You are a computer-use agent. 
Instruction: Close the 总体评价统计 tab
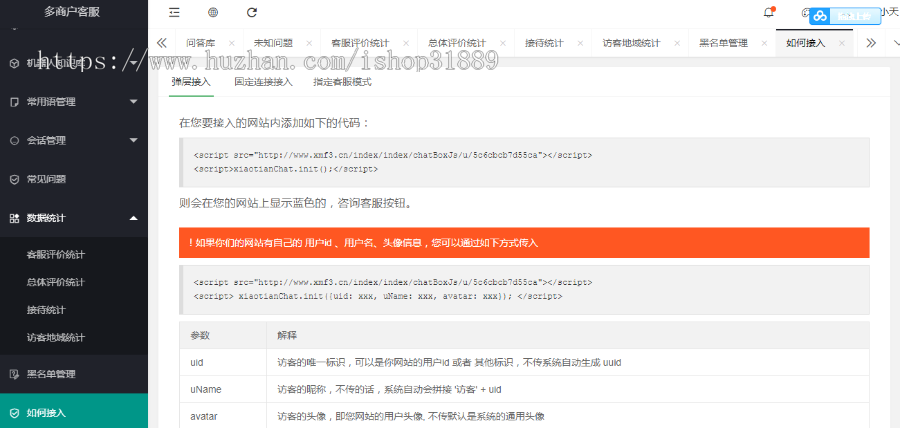tap(502, 43)
